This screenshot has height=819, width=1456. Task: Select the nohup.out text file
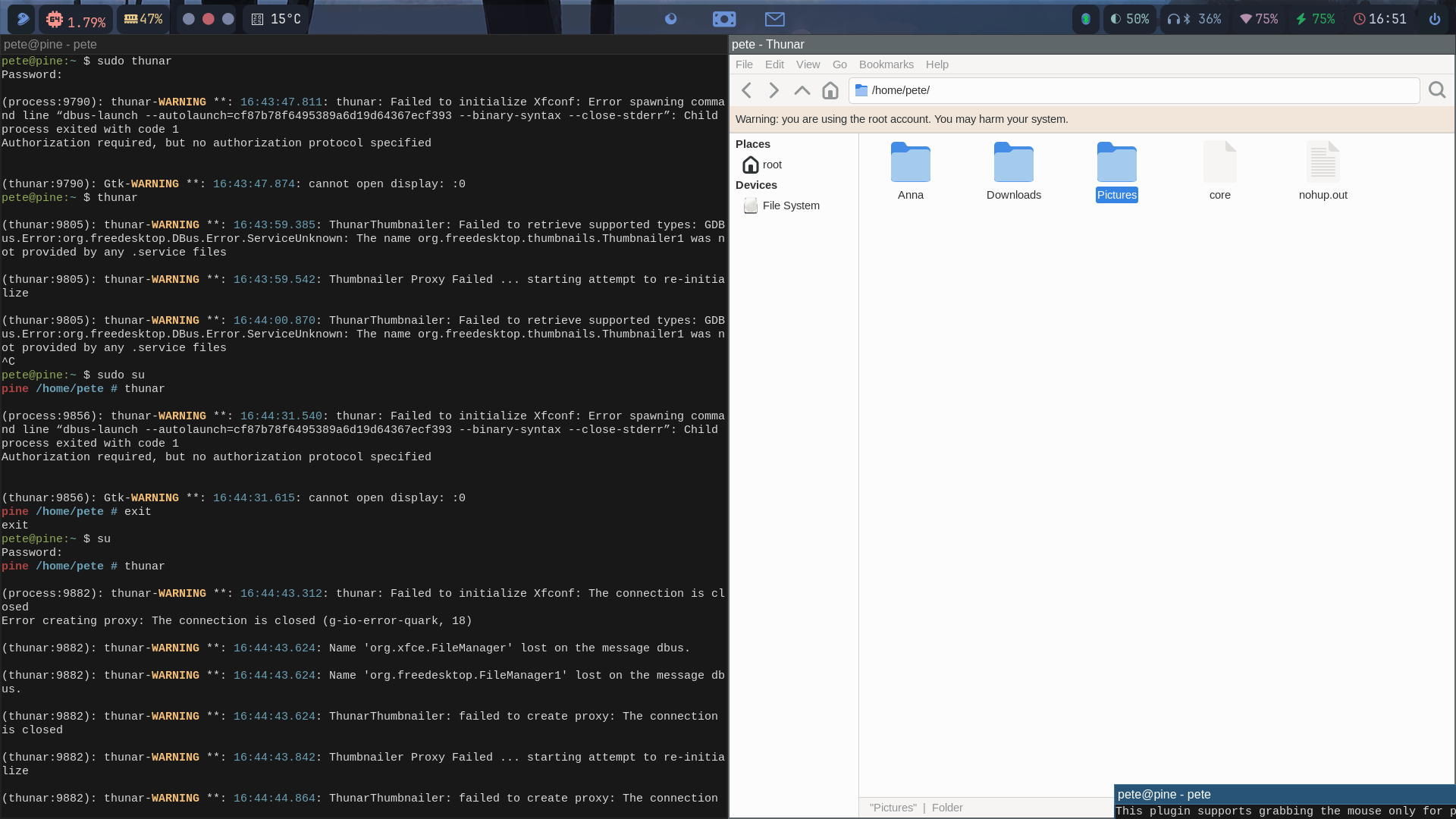tap(1323, 163)
